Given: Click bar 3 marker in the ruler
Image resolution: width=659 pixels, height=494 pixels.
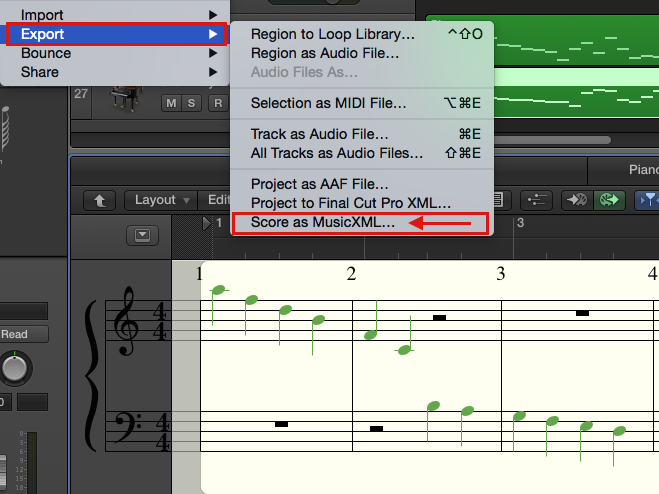Looking at the screenshot, I should [520, 223].
